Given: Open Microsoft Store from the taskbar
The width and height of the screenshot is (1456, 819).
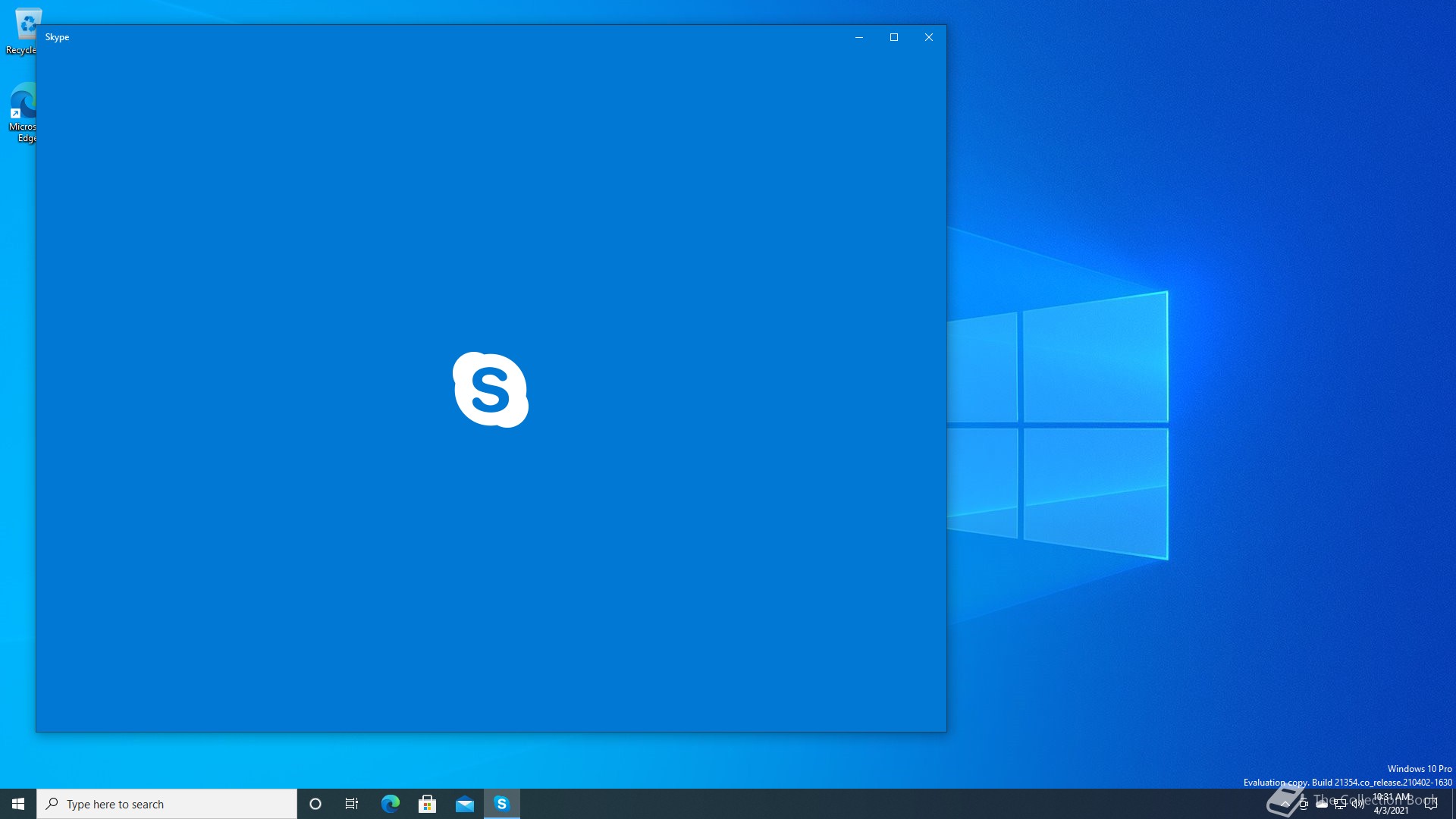Looking at the screenshot, I should 427,804.
